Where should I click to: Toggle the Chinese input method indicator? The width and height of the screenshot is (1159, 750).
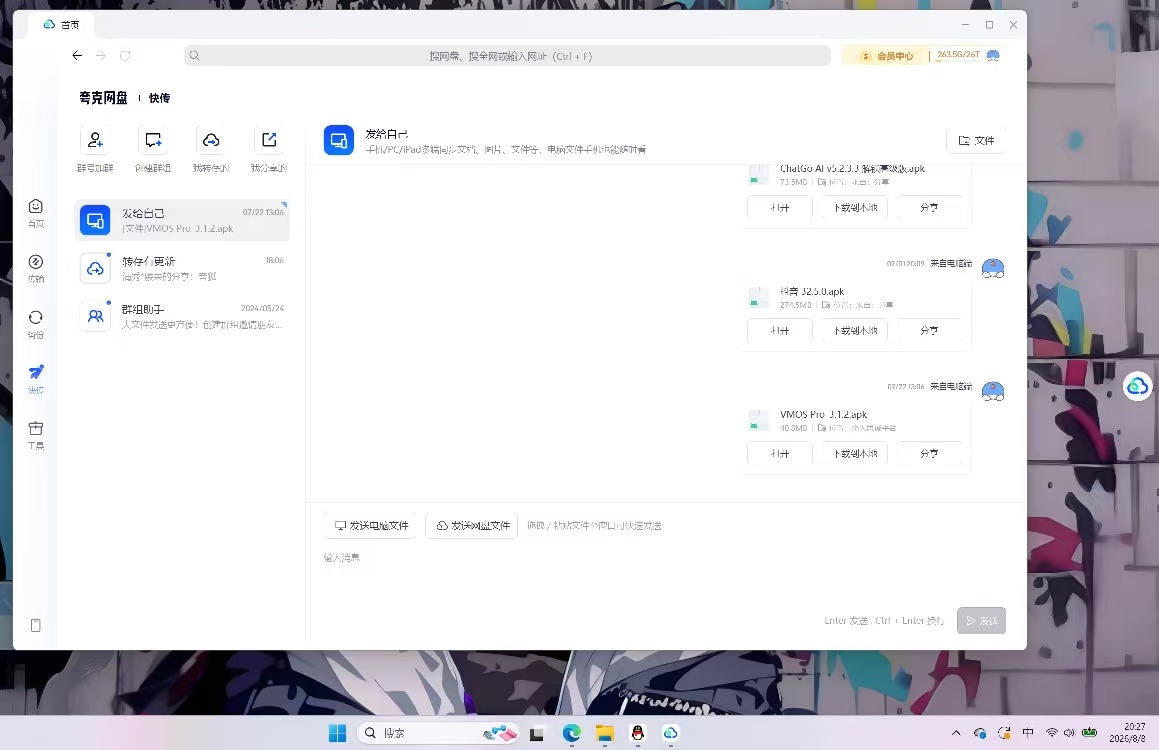(1028, 733)
